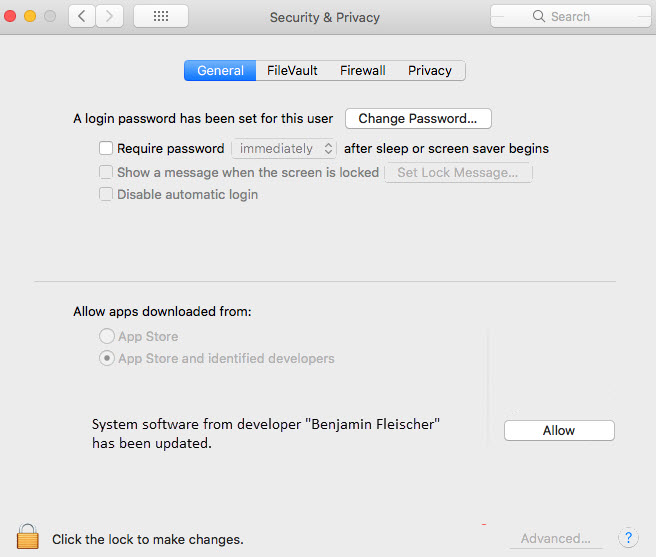656x557 pixels.
Task: Go back with the left chevron button
Action: (82, 16)
